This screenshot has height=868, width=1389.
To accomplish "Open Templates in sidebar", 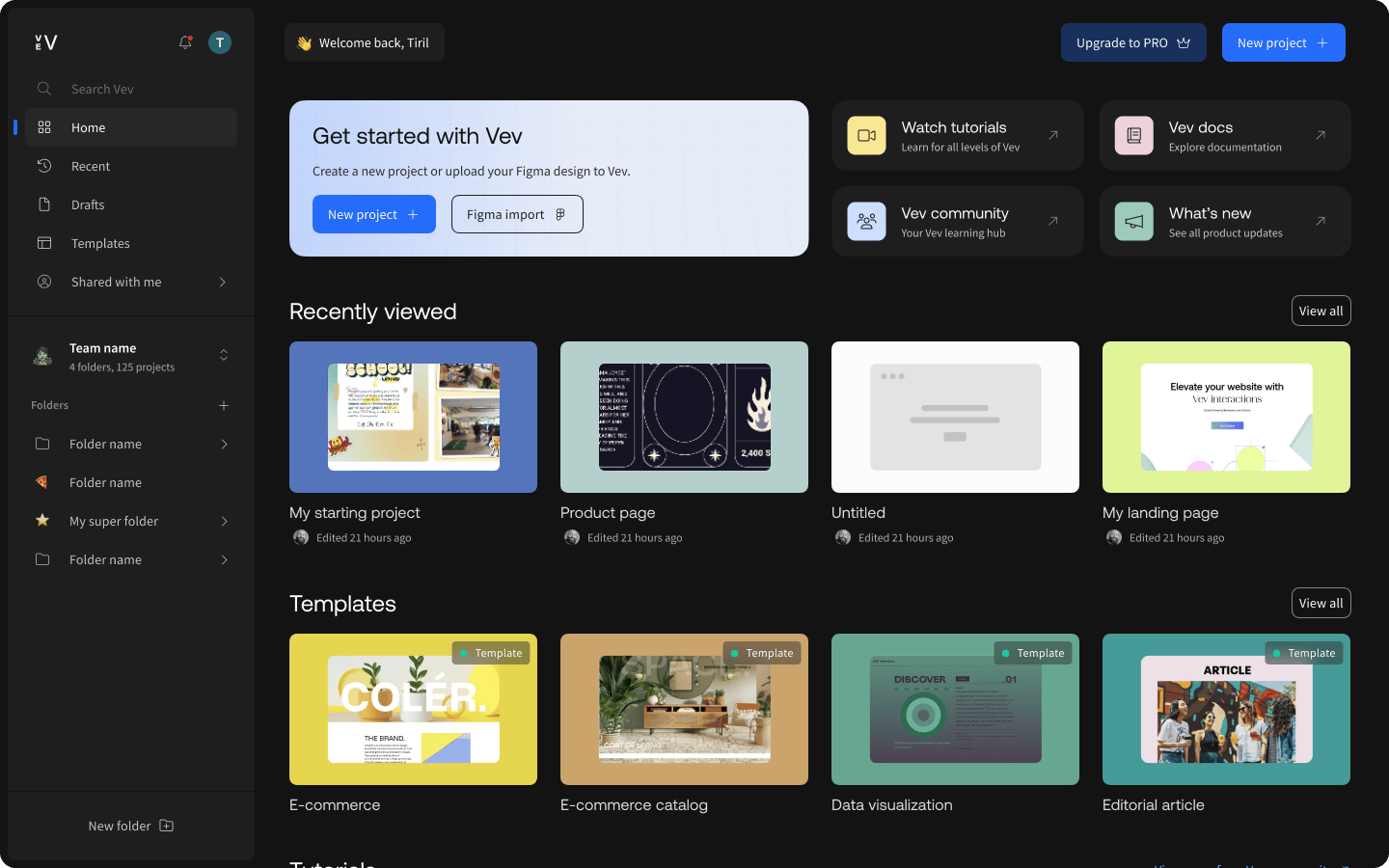I will coord(131,243).
